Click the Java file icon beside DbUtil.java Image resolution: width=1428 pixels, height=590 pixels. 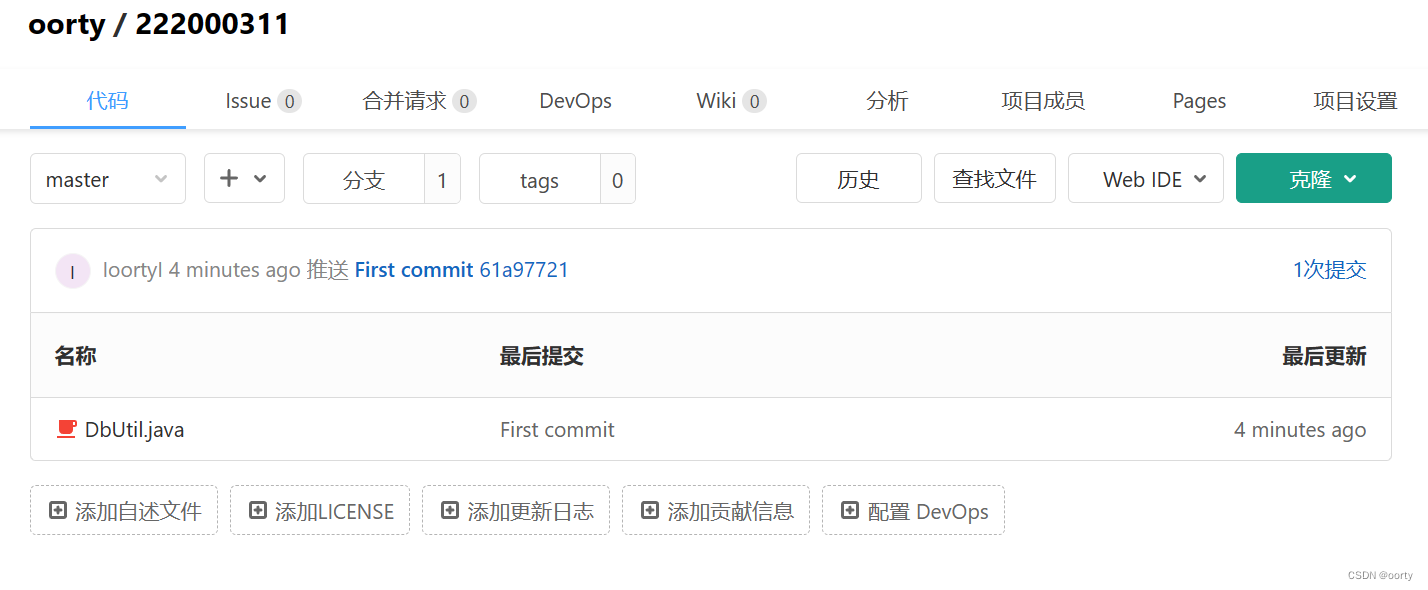click(x=67, y=429)
